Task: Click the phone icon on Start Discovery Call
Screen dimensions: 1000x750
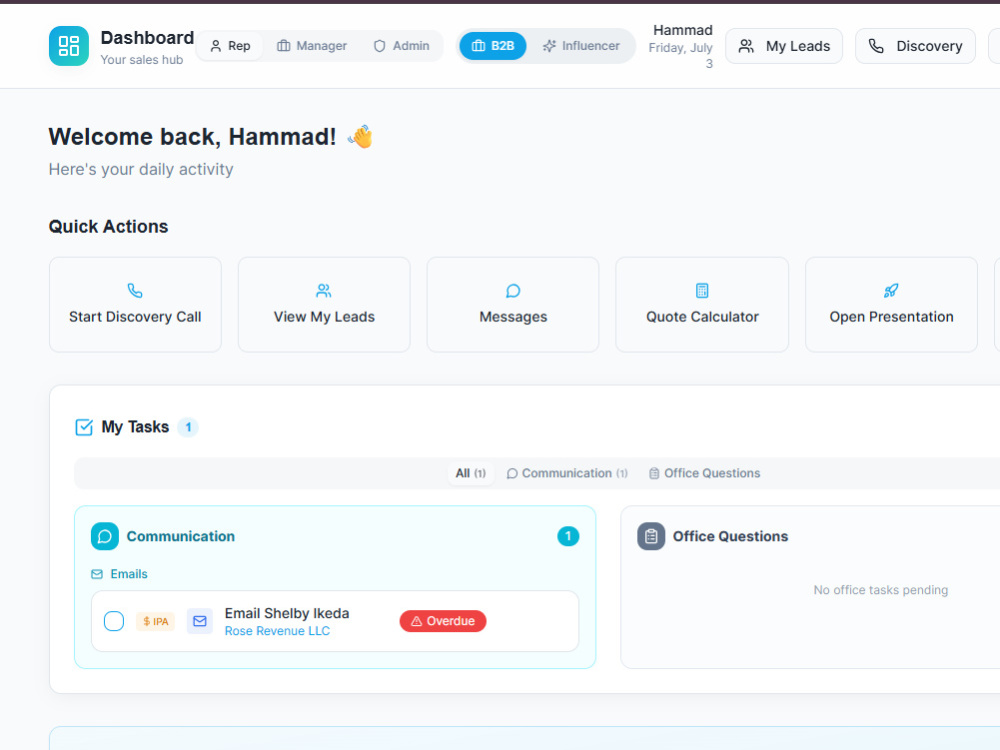Action: 135,291
